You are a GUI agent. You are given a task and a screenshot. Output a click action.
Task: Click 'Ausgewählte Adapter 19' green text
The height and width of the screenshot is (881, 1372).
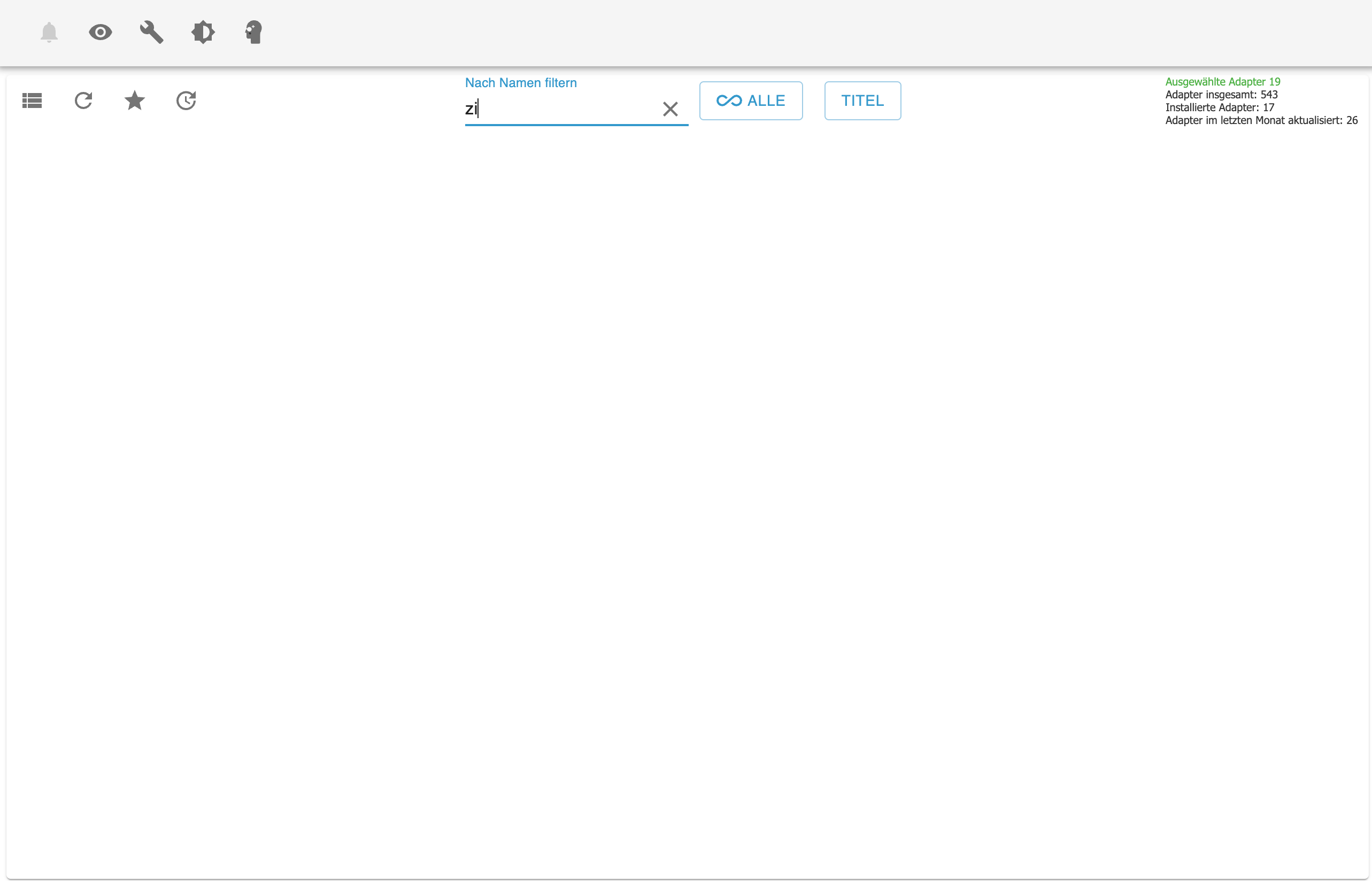[1222, 82]
